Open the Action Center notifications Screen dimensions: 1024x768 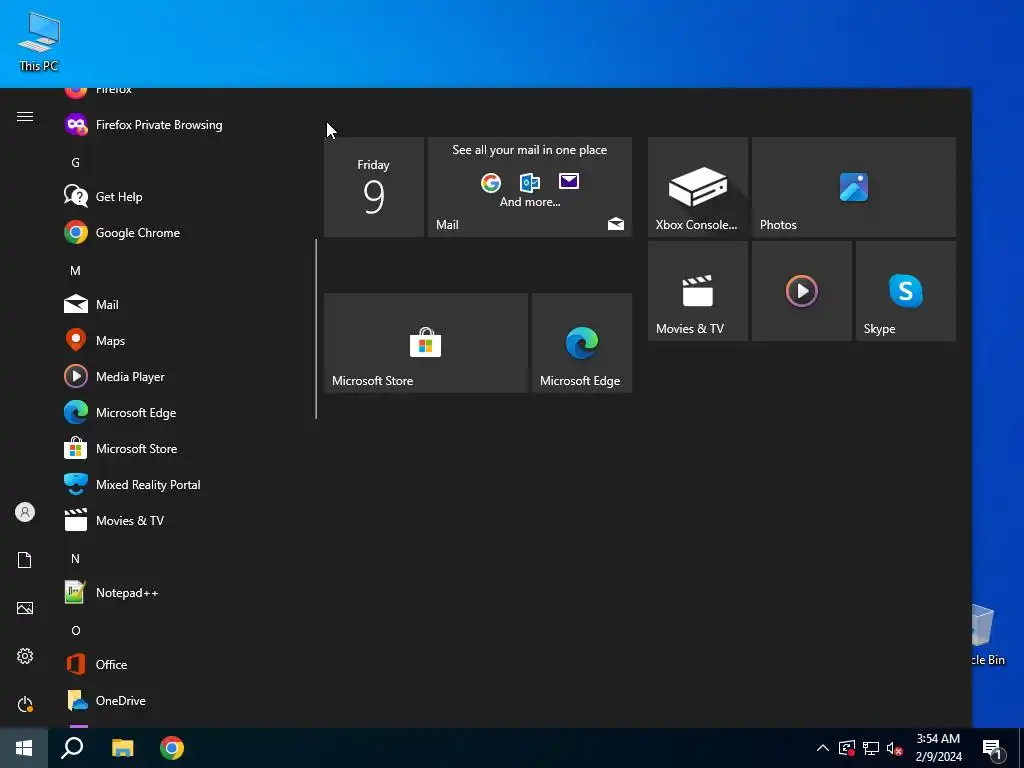(992, 748)
